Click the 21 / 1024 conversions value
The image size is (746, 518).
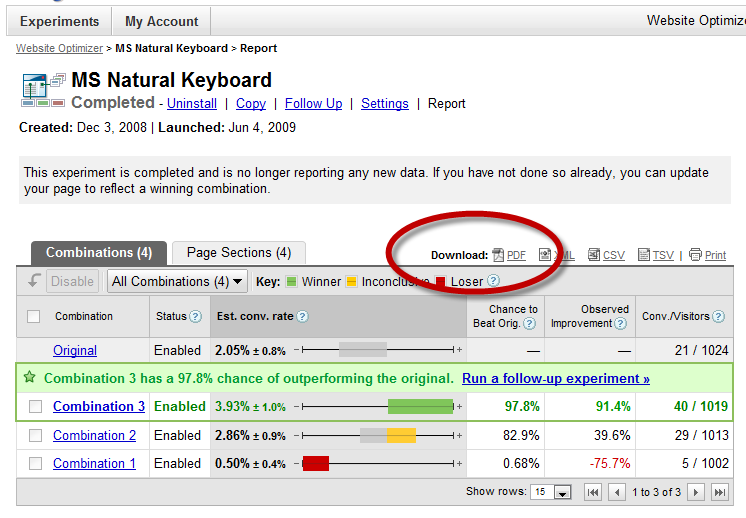tap(702, 351)
